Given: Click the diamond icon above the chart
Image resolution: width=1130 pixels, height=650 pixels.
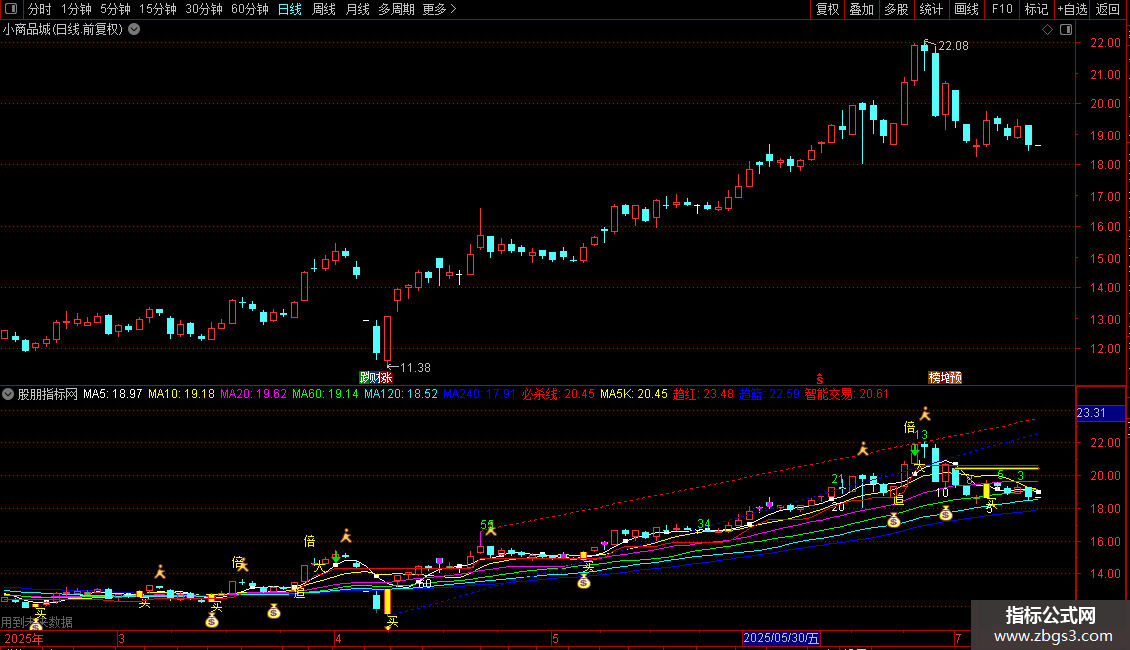Looking at the screenshot, I should pos(1048,30).
